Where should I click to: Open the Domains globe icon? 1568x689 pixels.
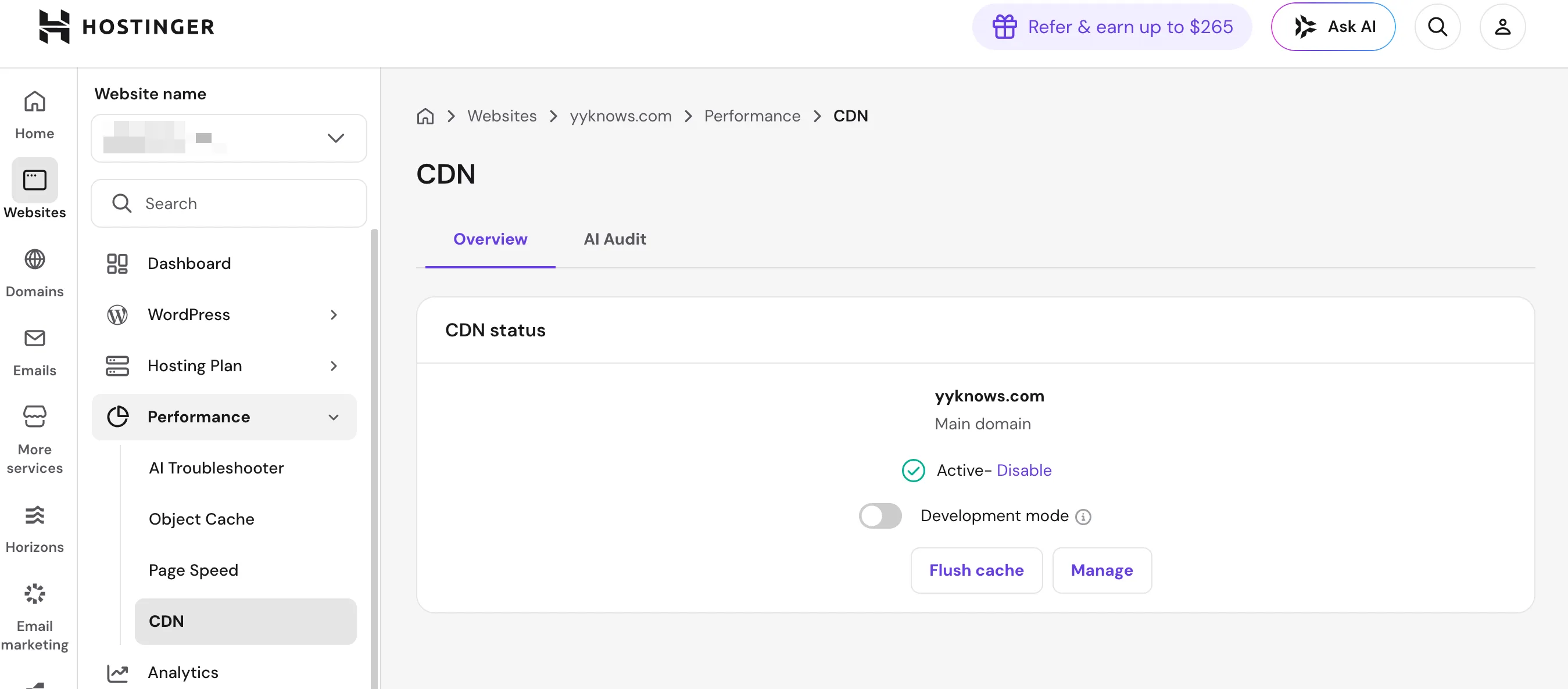point(35,259)
